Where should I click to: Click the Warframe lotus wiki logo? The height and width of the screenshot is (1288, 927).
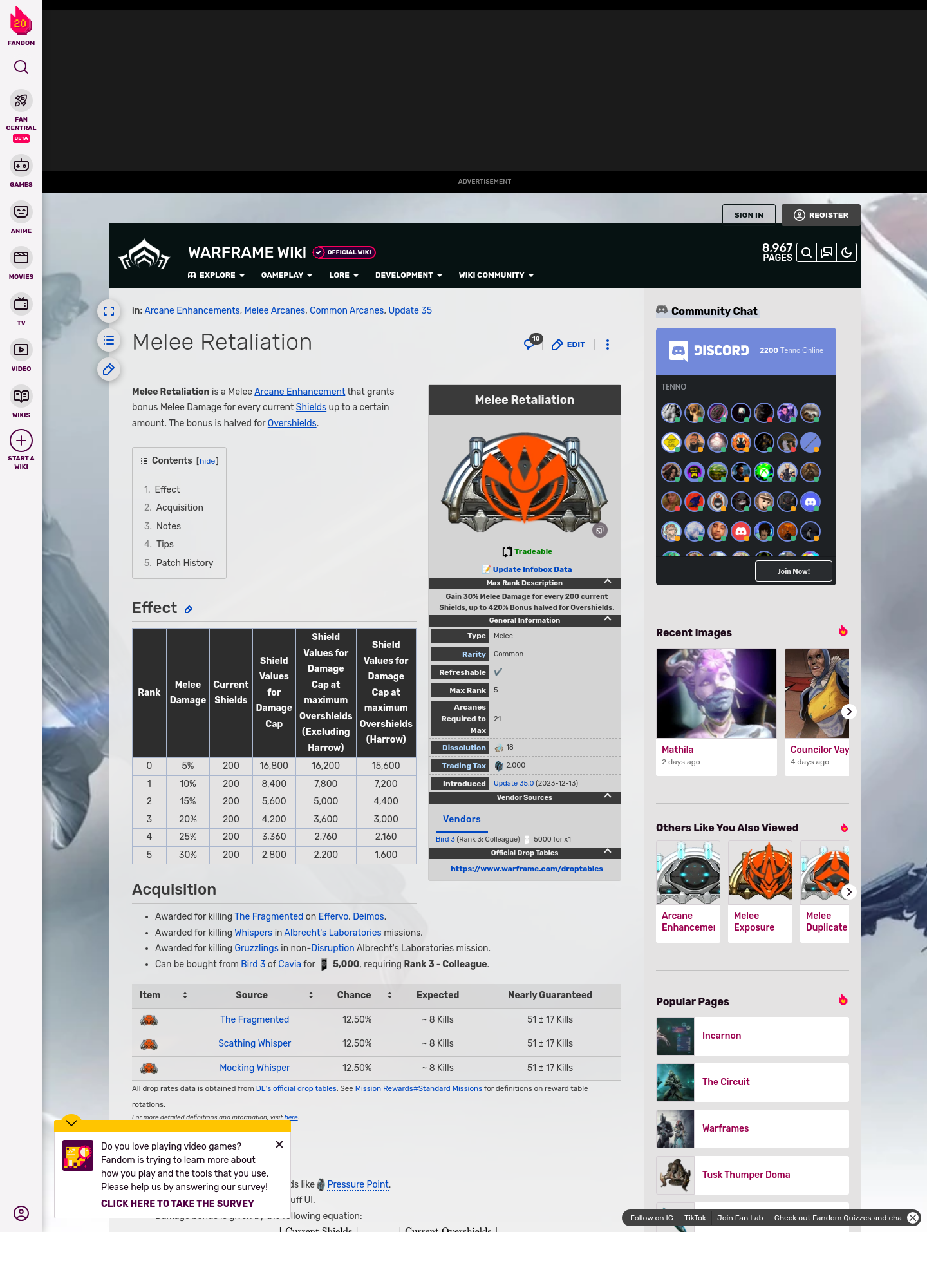tap(144, 254)
